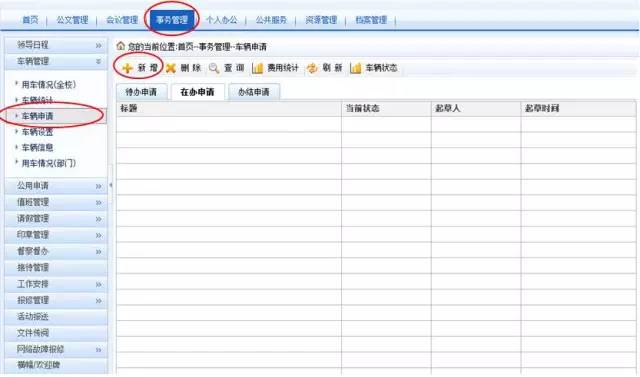Switch to the 待办申请 tab

point(141,92)
